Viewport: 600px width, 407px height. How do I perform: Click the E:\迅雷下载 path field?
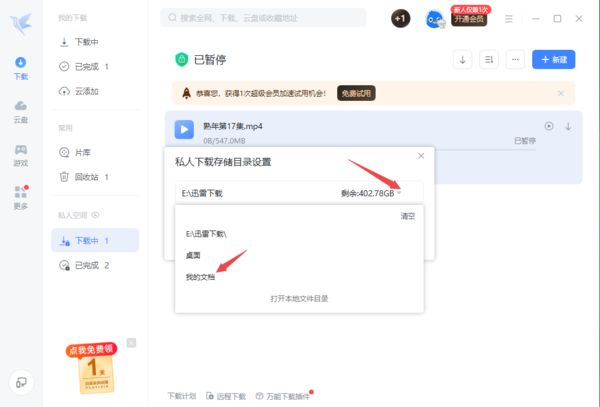pos(299,193)
